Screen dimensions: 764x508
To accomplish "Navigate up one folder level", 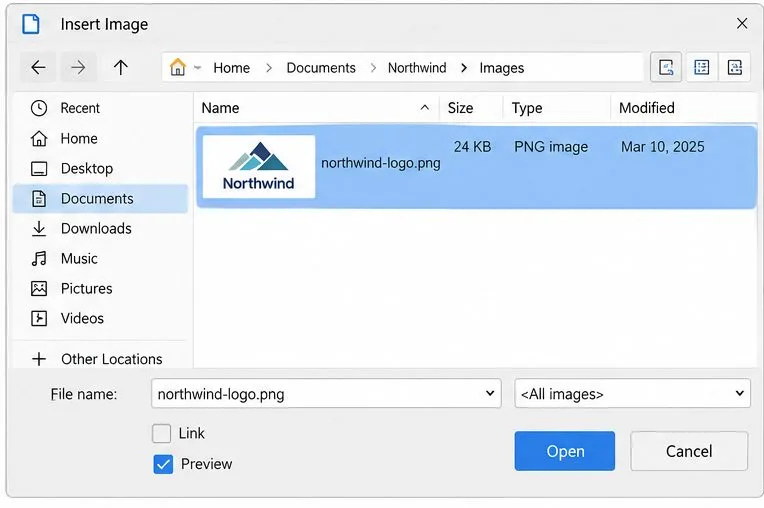I will pos(121,67).
